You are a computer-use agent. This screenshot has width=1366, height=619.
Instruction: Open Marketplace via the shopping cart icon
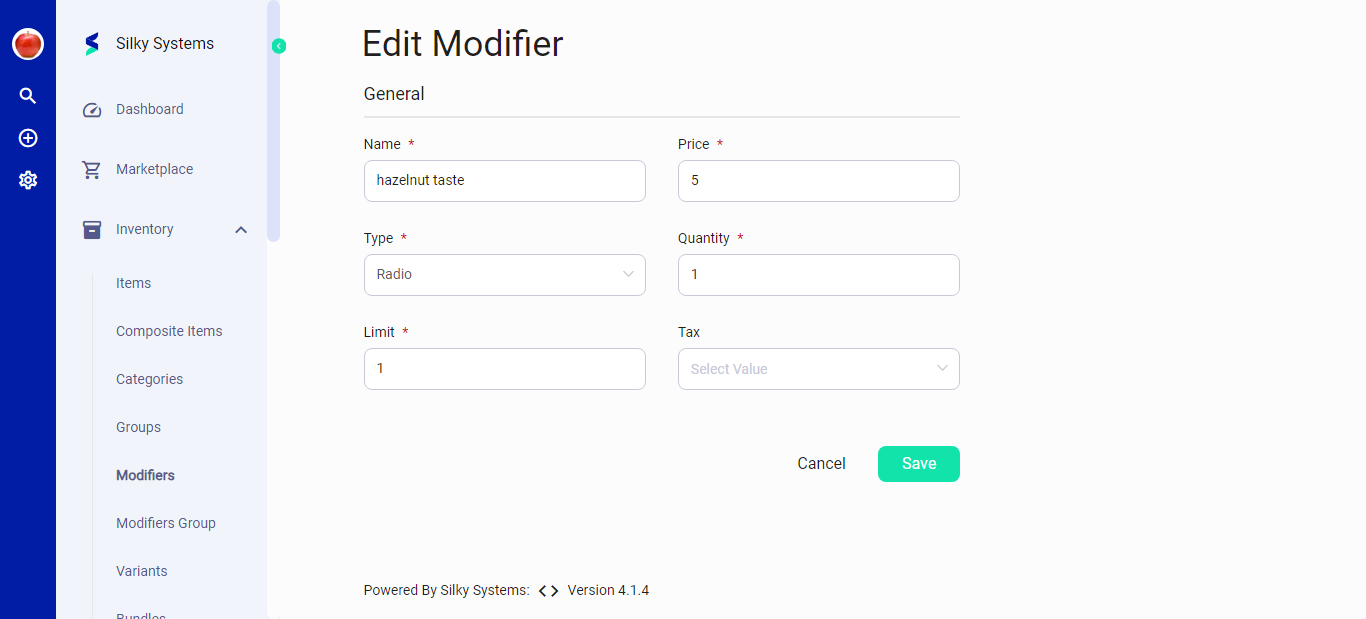click(91, 169)
